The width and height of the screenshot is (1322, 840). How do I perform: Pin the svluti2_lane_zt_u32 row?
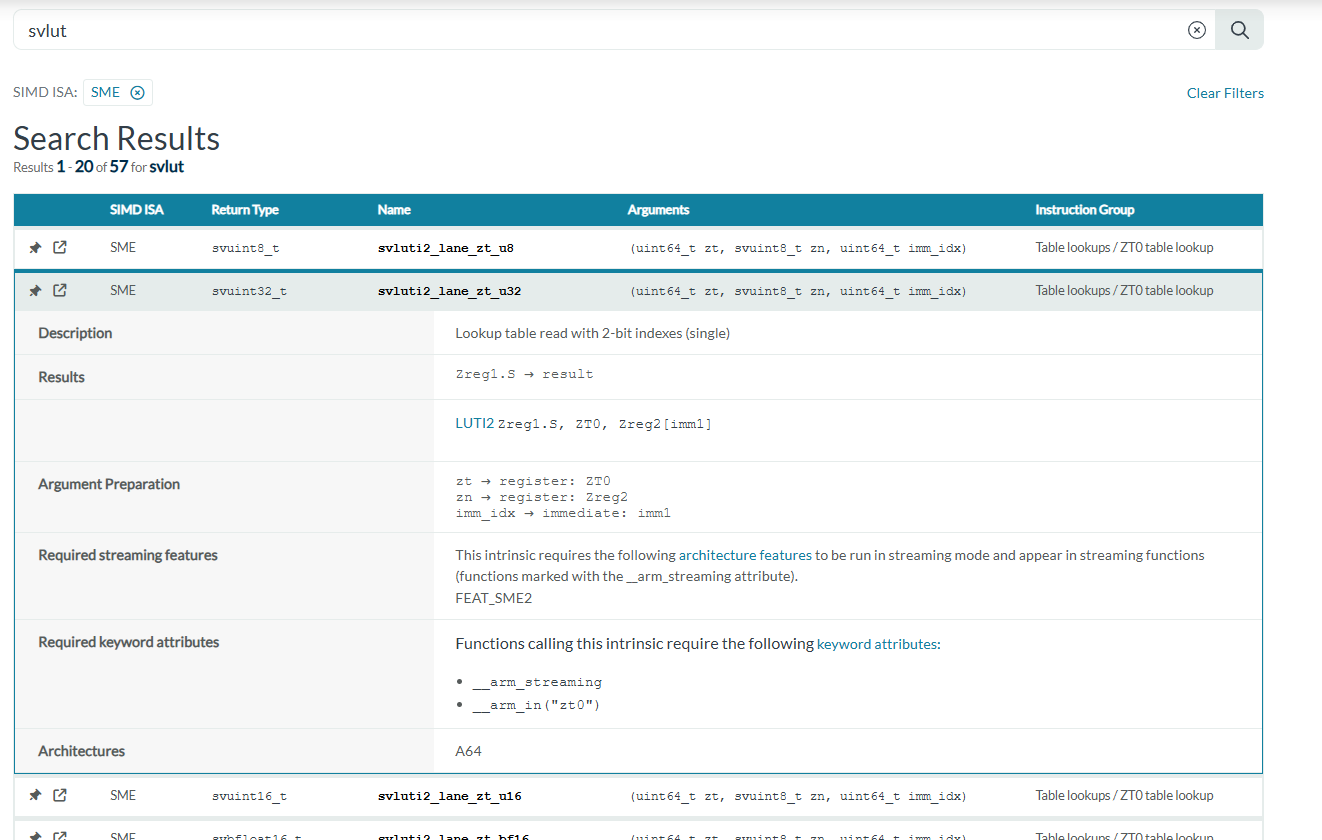pyautogui.click(x=35, y=291)
